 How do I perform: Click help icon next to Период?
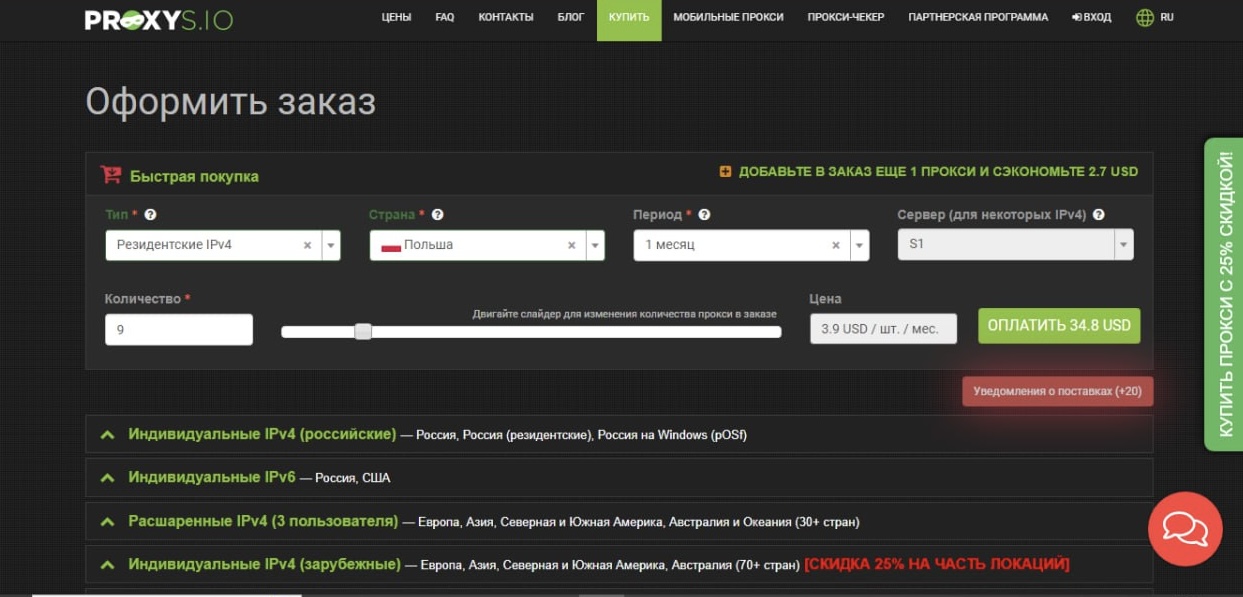click(704, 215)
